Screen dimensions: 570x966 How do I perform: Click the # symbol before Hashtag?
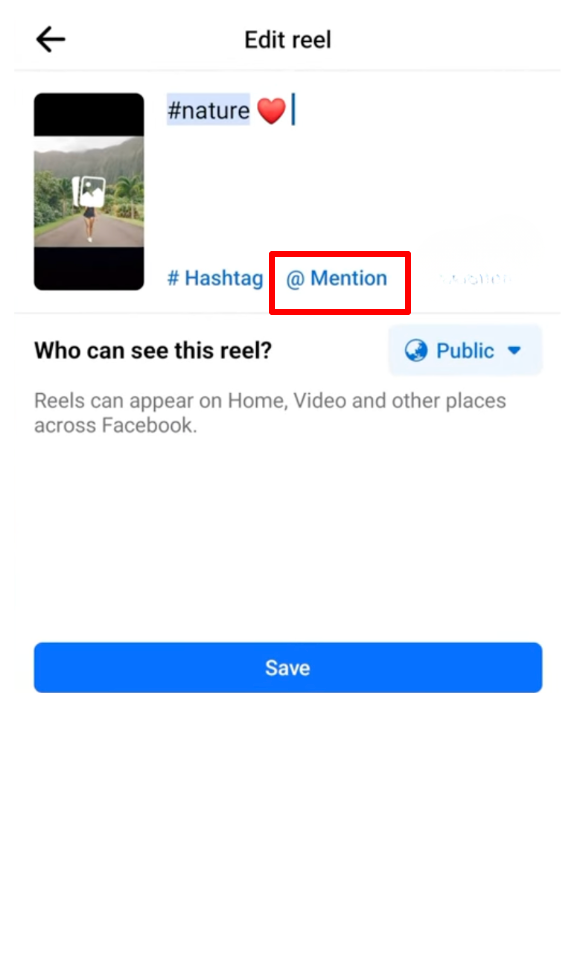click(x=173, y=278)
